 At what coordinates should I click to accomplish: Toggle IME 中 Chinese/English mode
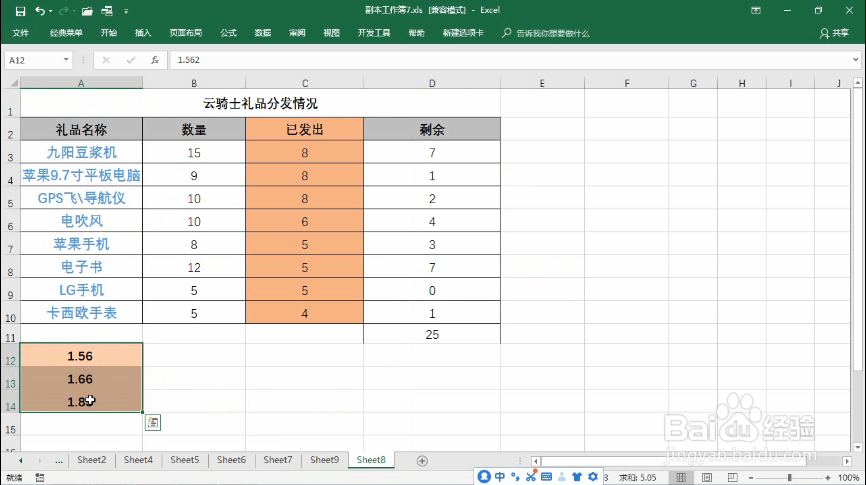(x=500, y=476)
